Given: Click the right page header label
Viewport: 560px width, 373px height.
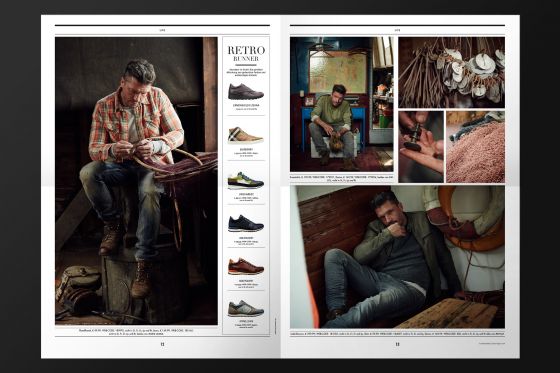Looking at the screenshot, I should click(x=397, y=30).
